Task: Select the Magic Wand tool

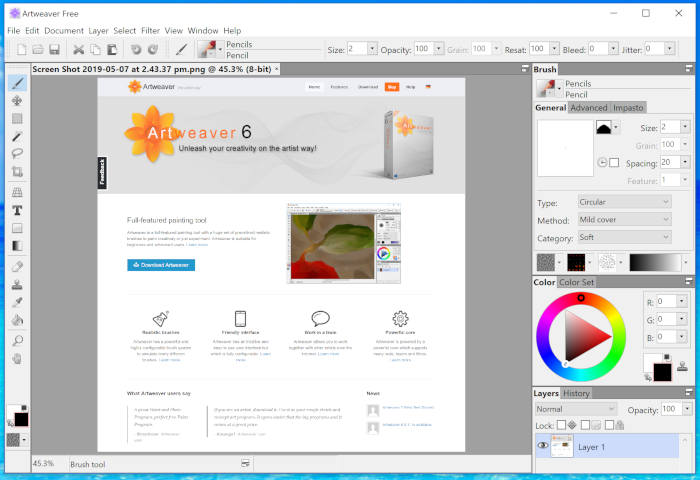Action: click(x=17, y=136)
